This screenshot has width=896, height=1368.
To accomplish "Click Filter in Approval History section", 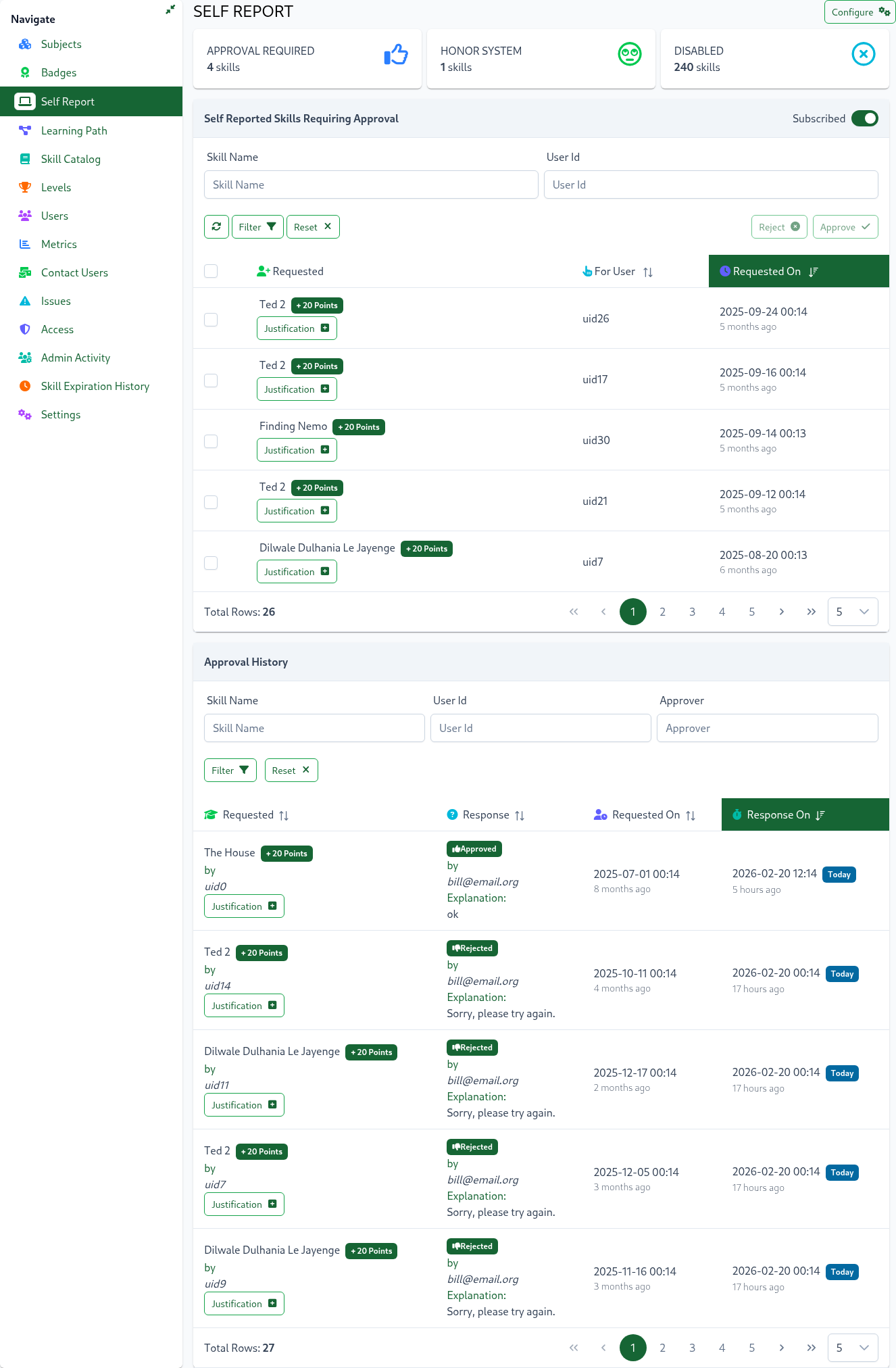I will tap(230, 771).
